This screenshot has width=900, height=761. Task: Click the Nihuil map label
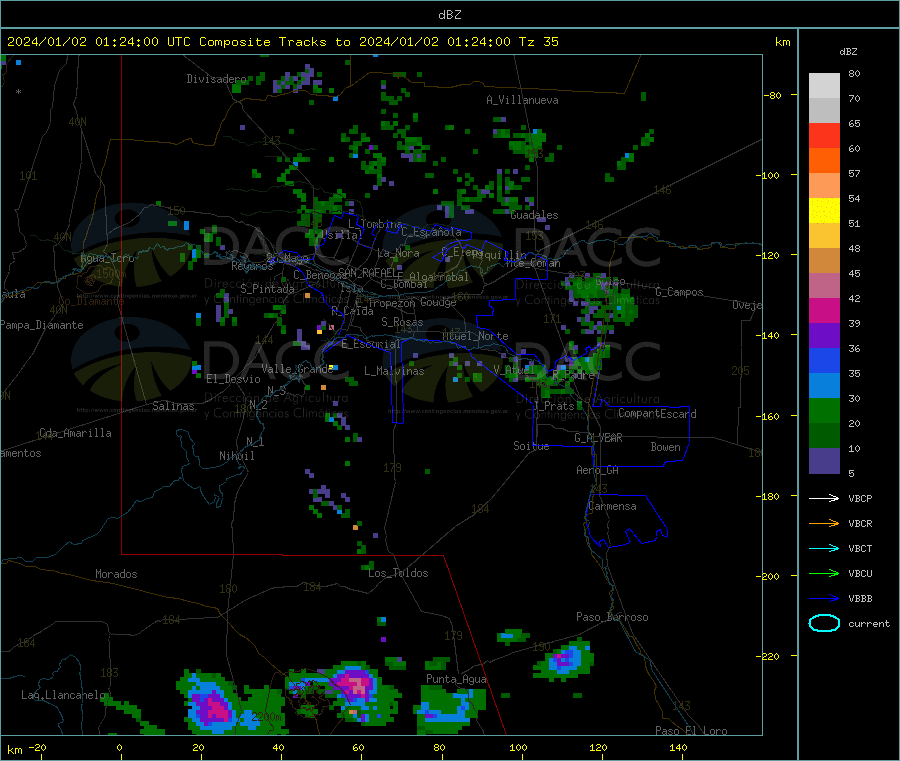[x=236, y=456]
